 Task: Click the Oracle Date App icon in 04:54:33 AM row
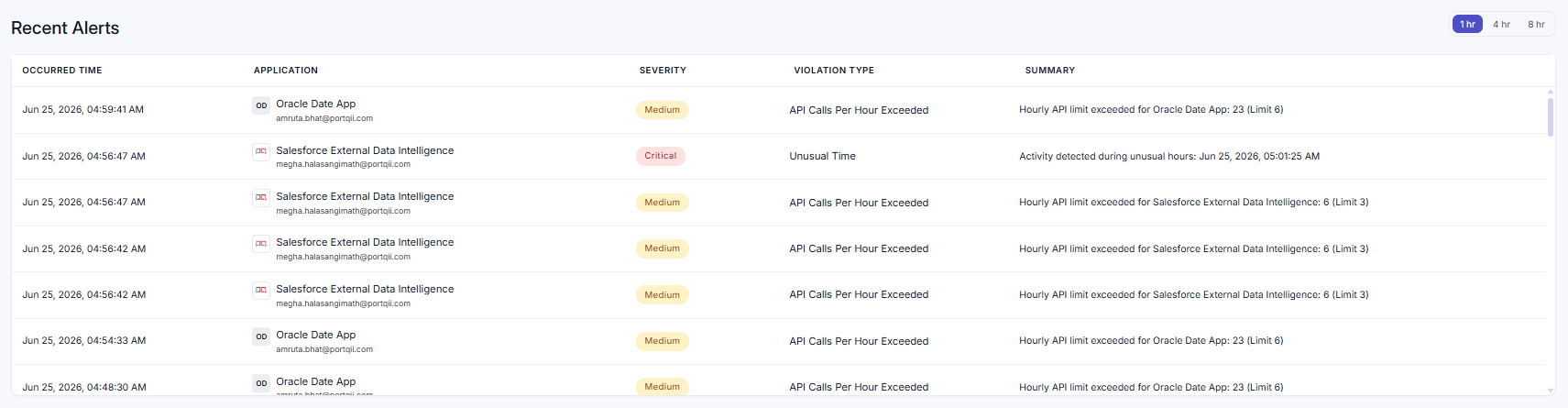click(261, 336)
